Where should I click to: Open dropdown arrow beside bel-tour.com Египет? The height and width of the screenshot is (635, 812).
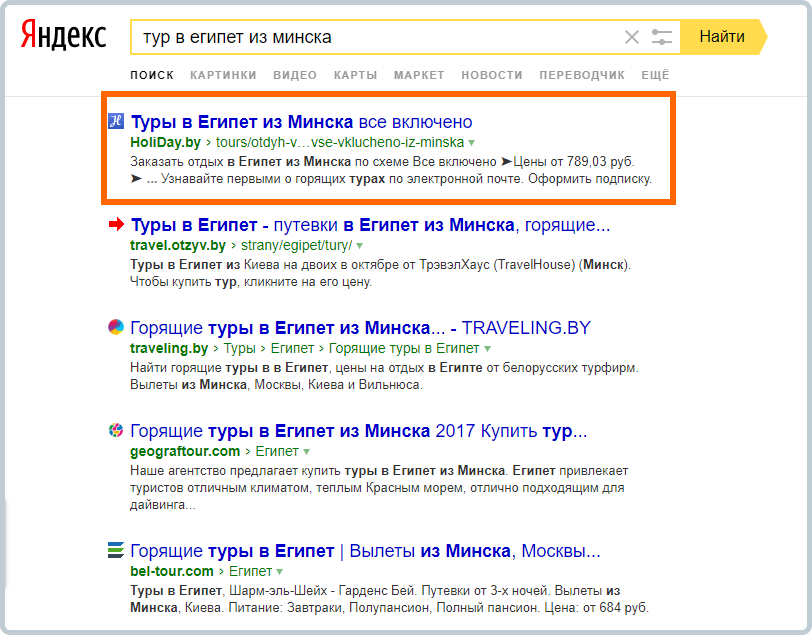(280, 572)
